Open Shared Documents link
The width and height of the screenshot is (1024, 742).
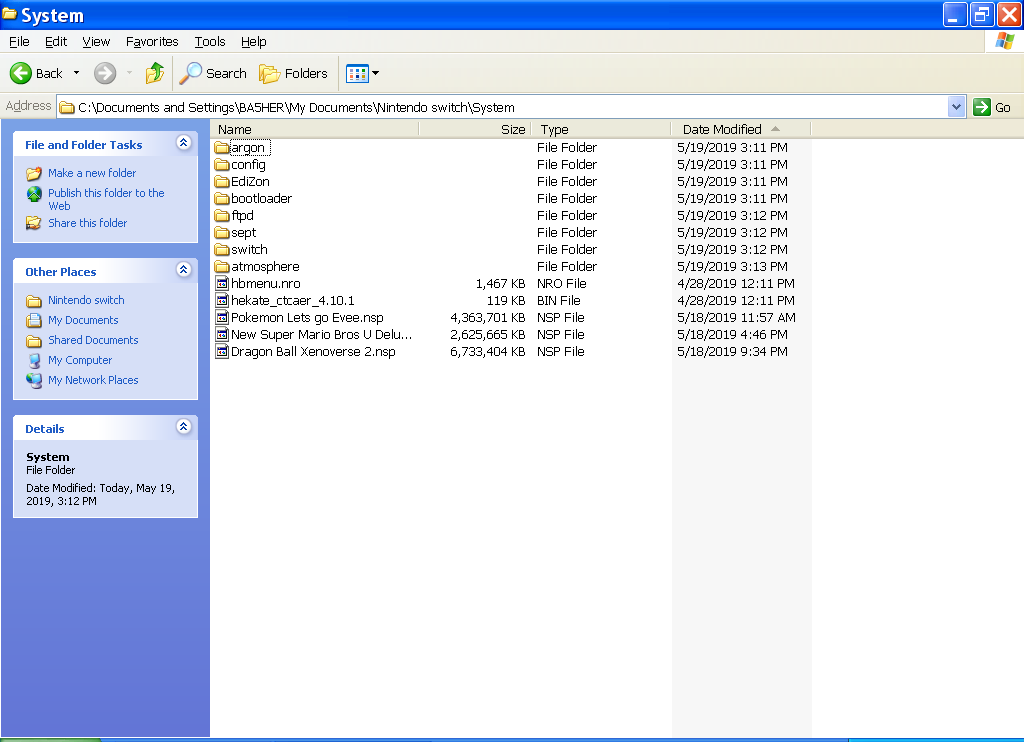coord(93,340)
